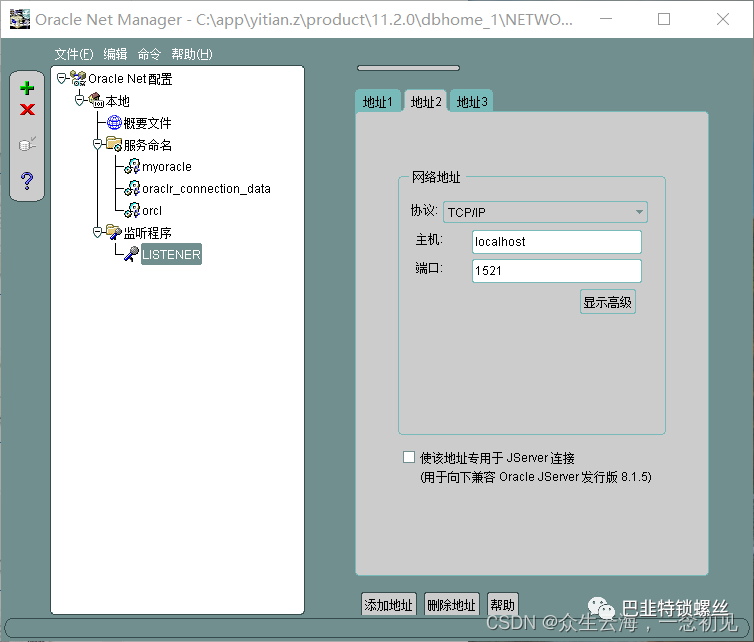Click the 主机 localhost input field
The image size is (754, 642).
point(557,241)
